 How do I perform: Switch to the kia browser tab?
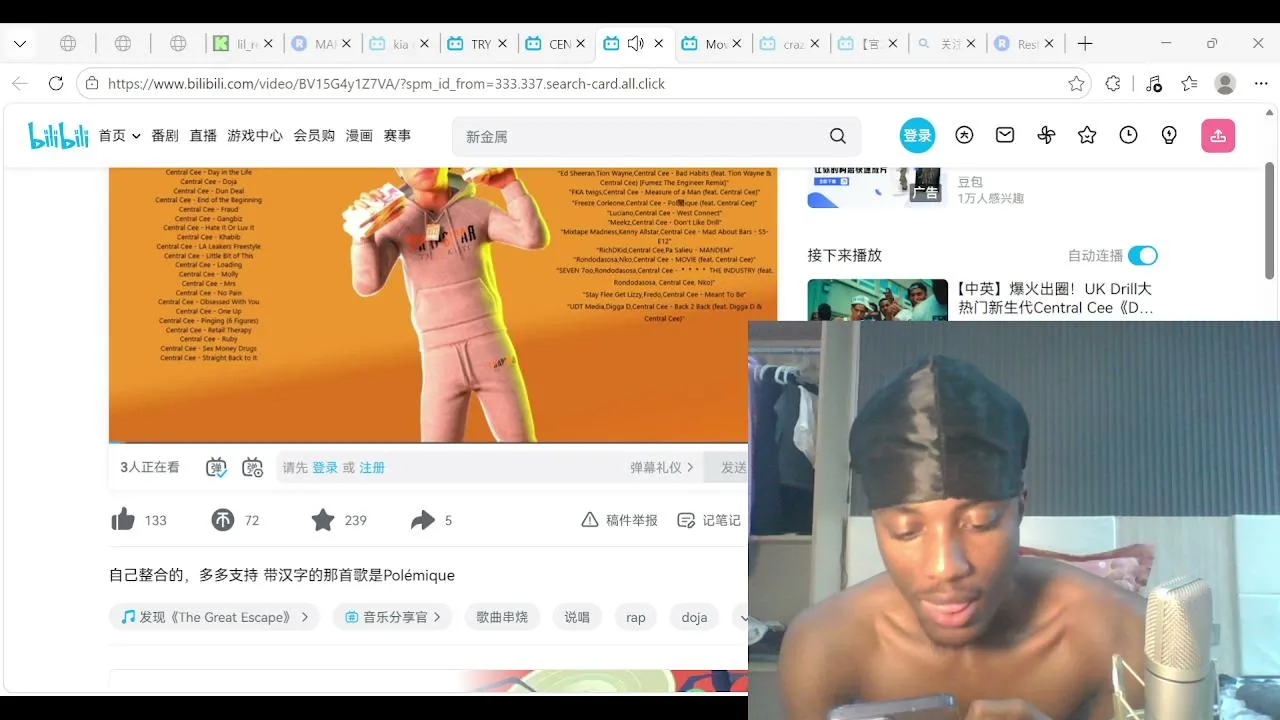coord(397,44)
